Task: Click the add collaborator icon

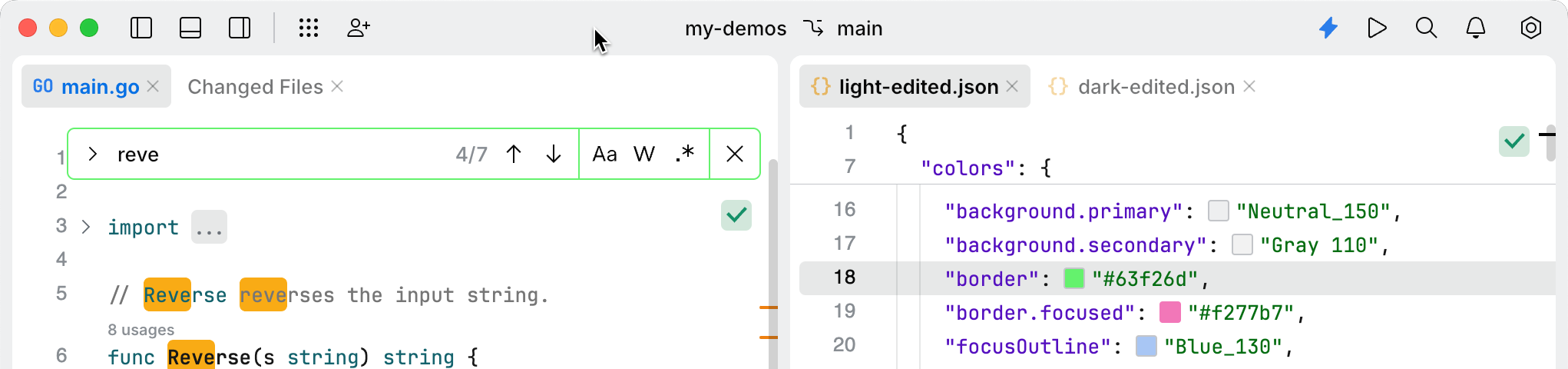Action: pyautogui.click(x=359, y=28)
